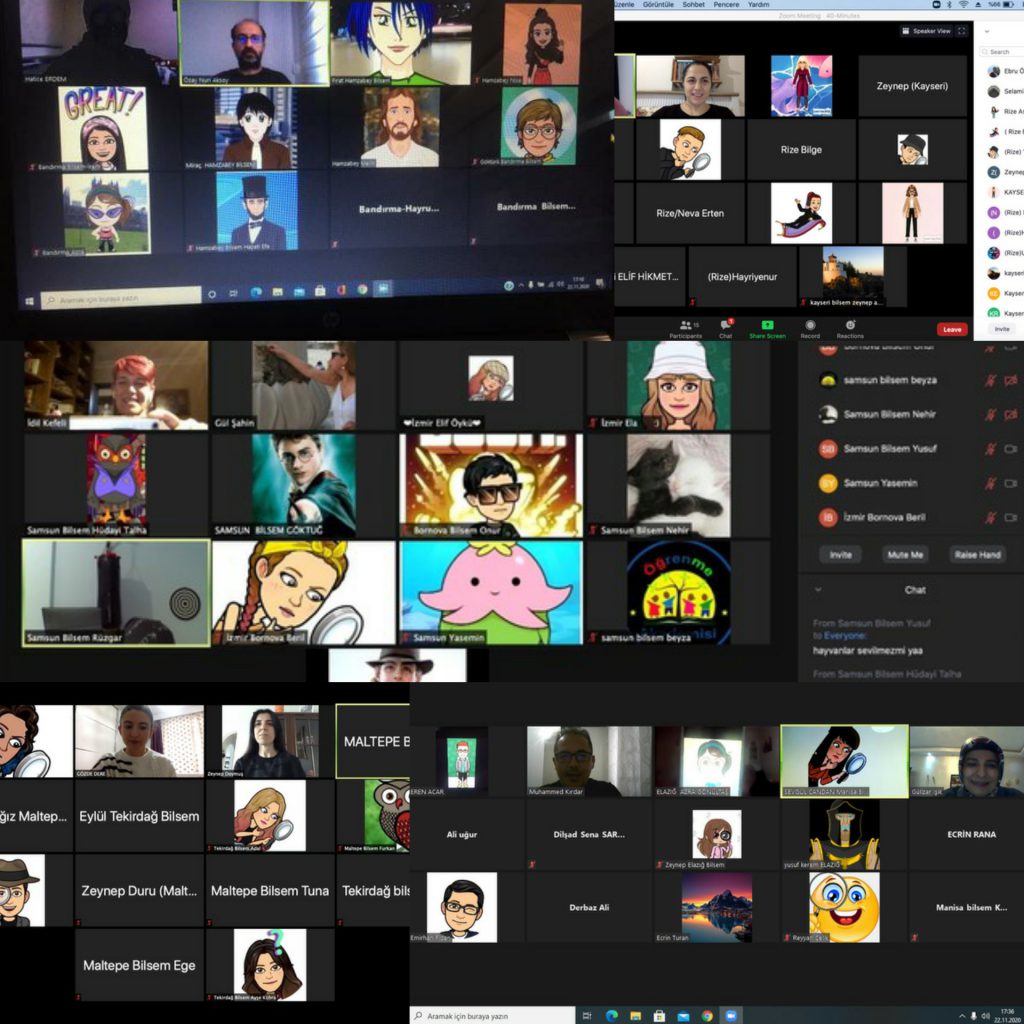This screenshot has height=1024, width=1024.
Task: Open the Everyone chat recipient dropdown
Action: 847,635
